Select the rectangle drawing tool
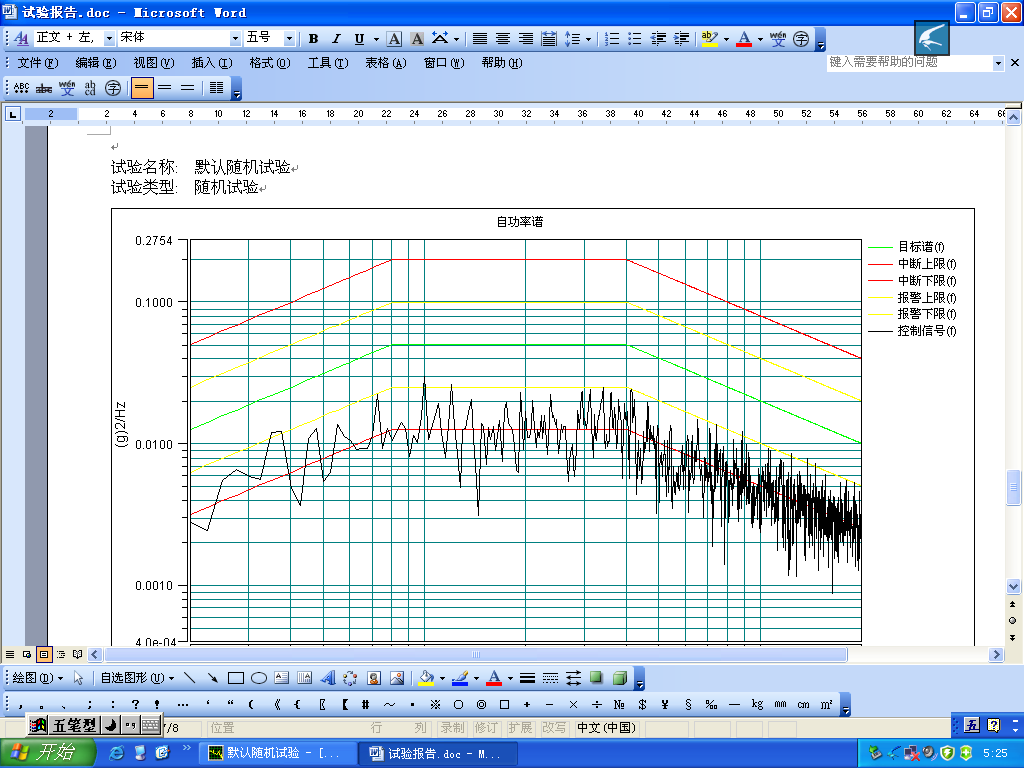This screenshot has width=1024, height=768. click(237, 678)
